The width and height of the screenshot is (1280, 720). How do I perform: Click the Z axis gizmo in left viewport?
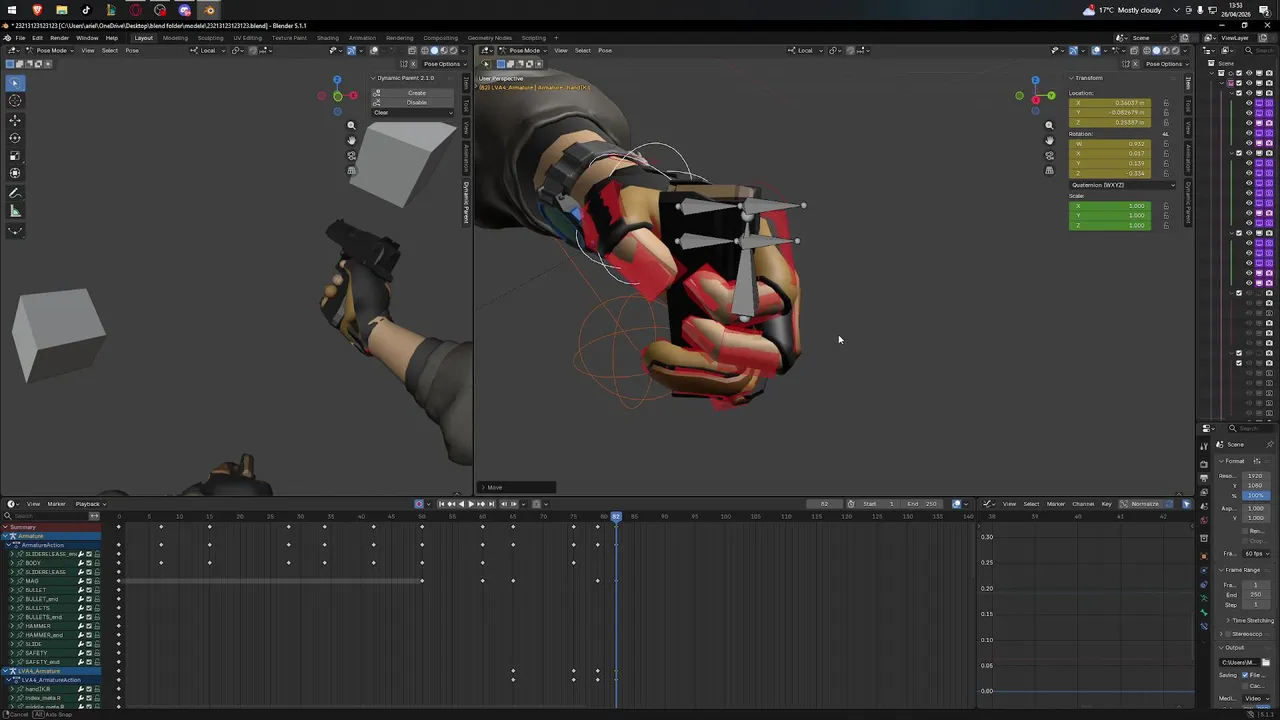pos(337,80)
